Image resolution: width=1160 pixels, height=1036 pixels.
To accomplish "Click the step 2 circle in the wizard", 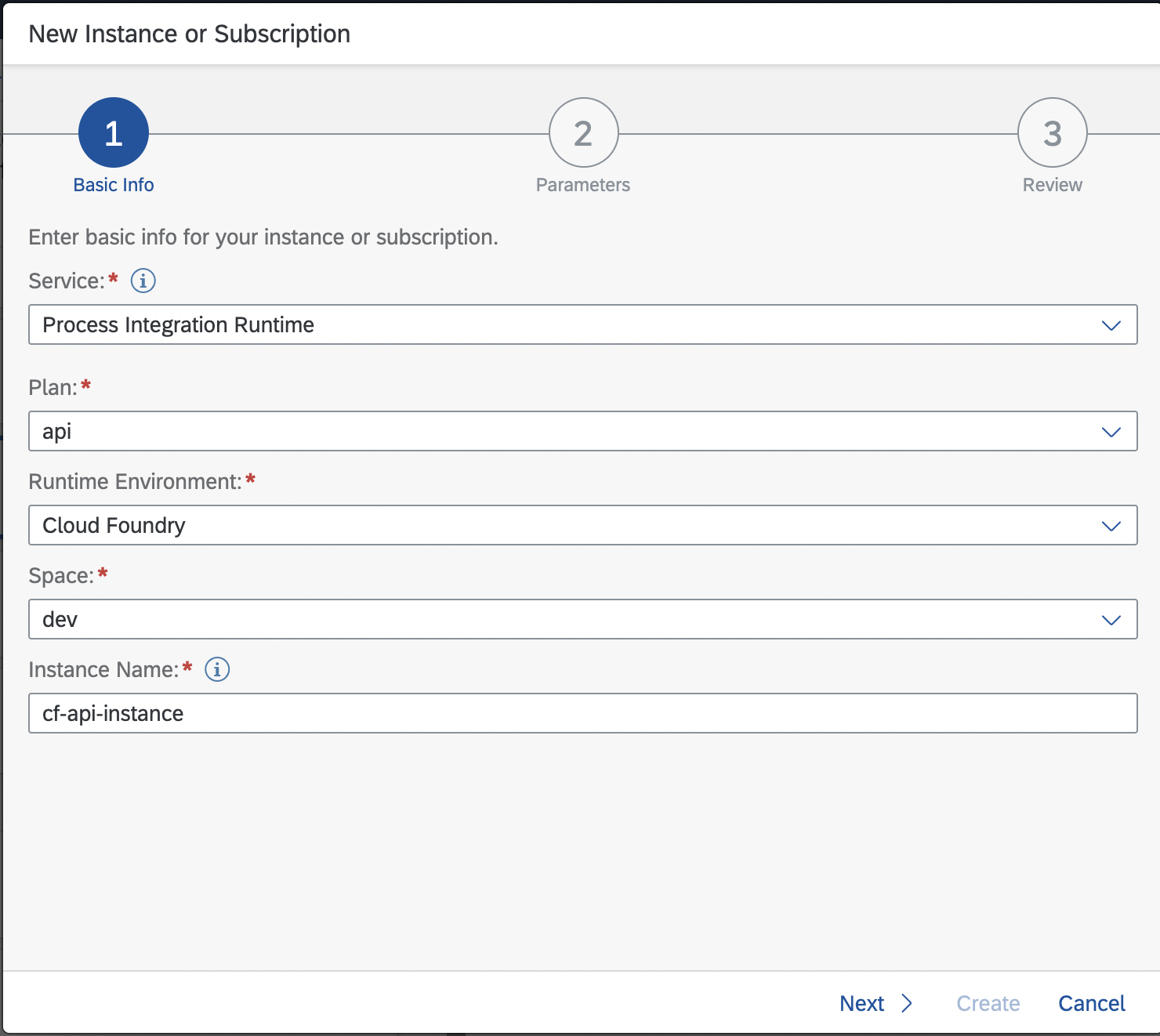I will click(x=583, y=132).
